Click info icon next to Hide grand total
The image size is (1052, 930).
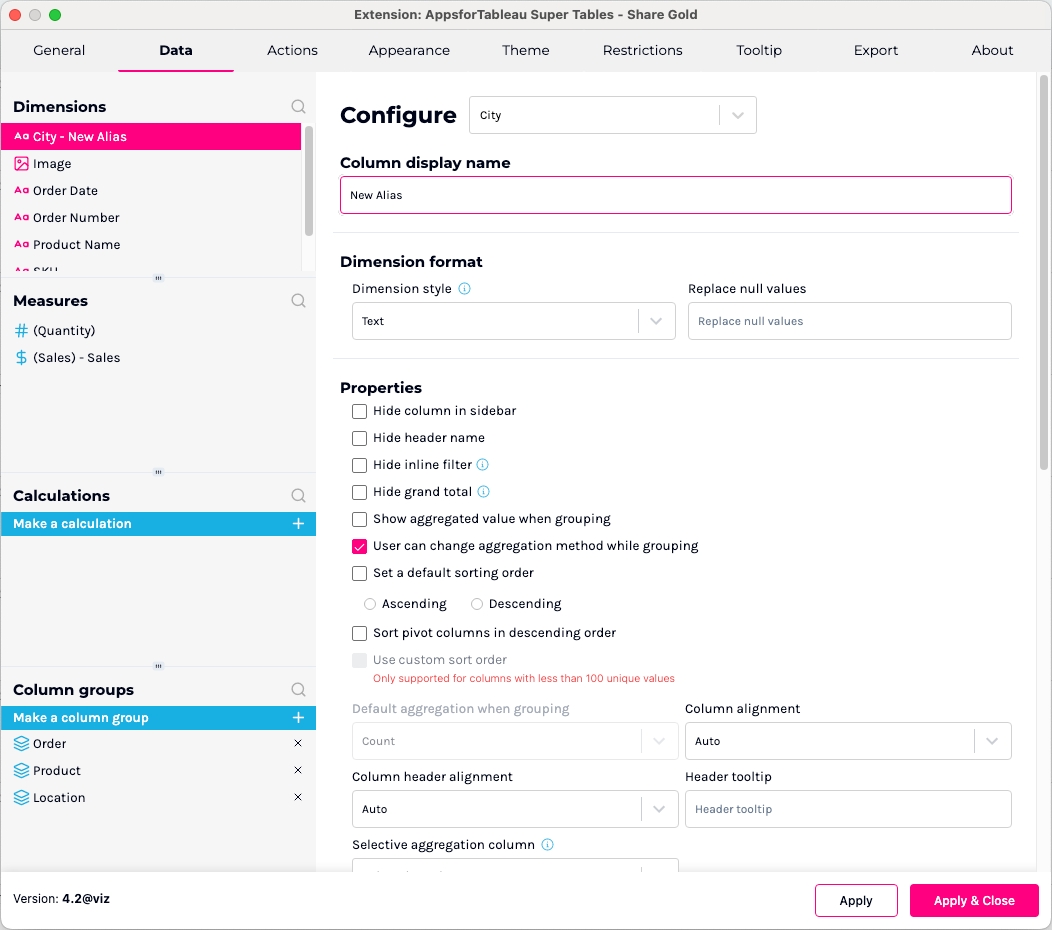coord(484,491)
